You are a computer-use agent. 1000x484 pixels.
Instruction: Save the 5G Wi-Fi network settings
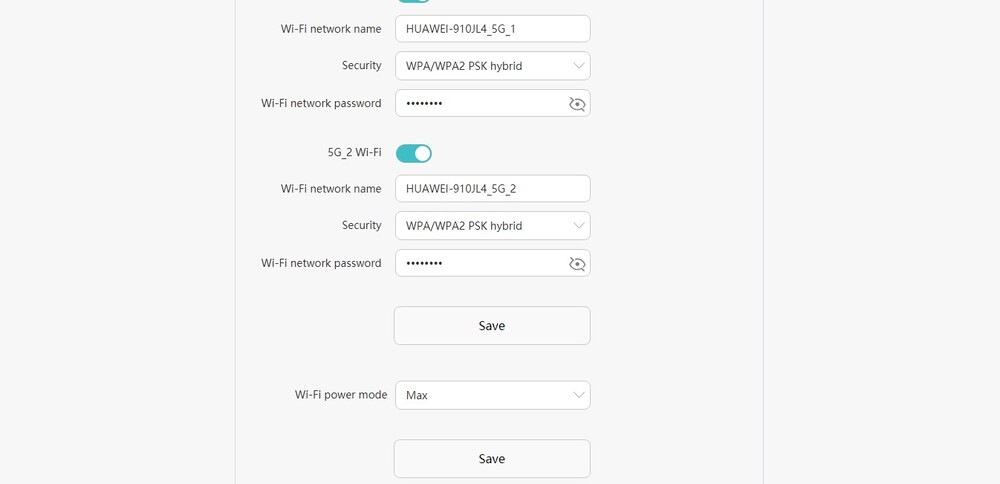pyautogui.click(x=492, y=326)
